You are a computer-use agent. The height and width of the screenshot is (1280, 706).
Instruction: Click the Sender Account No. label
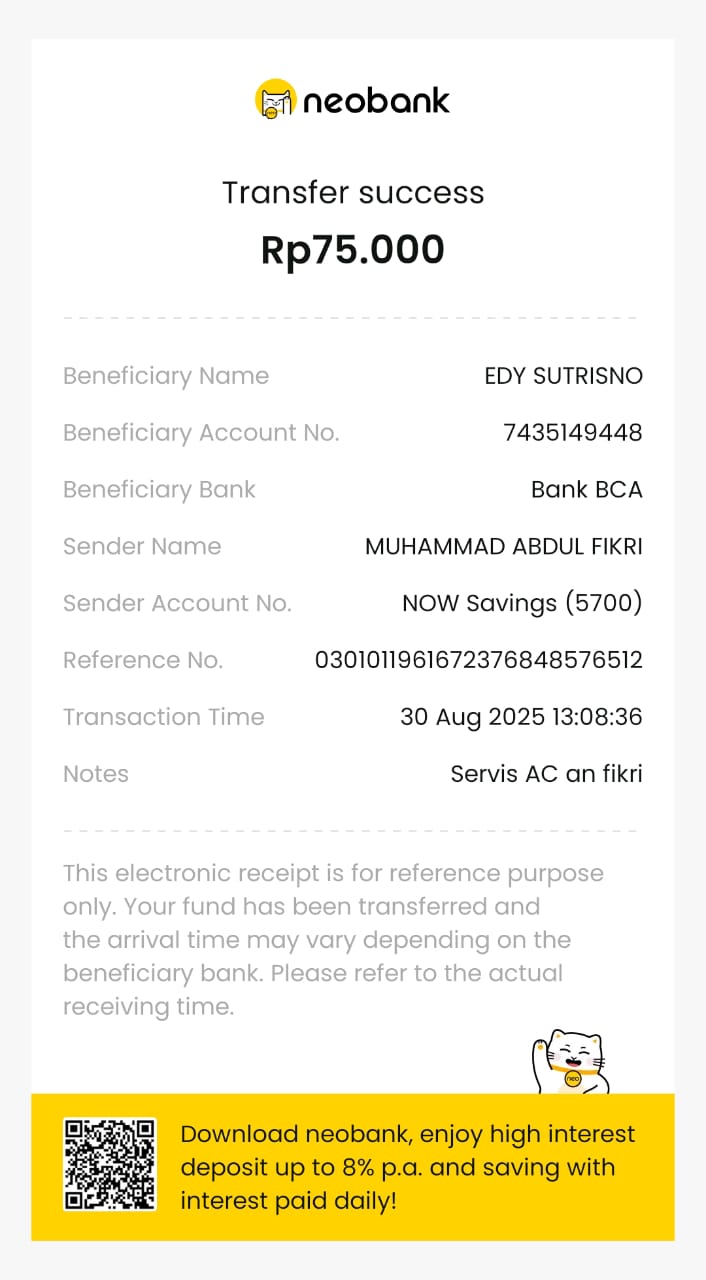tap(177, 604)
